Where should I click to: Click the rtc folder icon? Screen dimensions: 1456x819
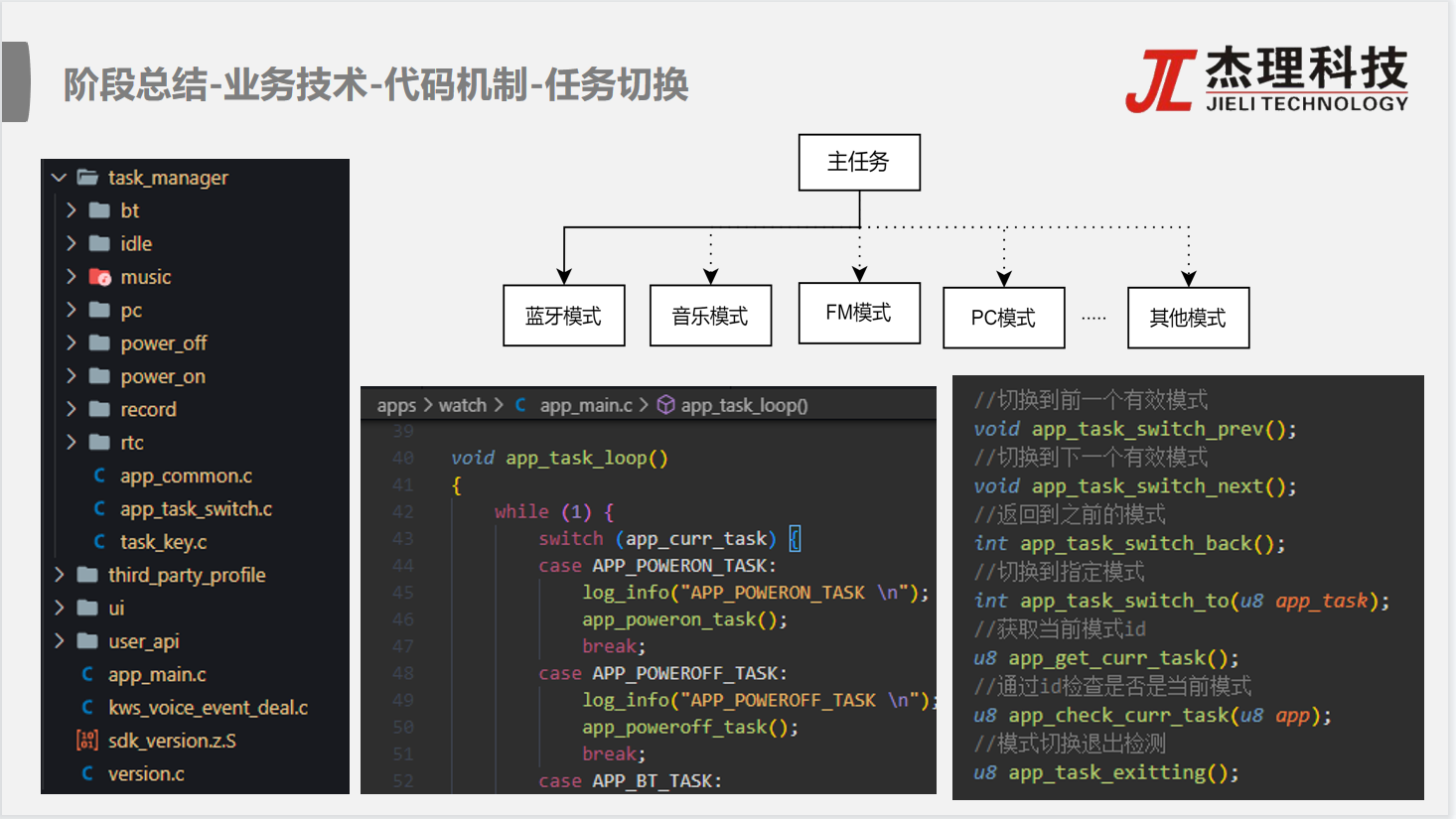coord(99,442)
